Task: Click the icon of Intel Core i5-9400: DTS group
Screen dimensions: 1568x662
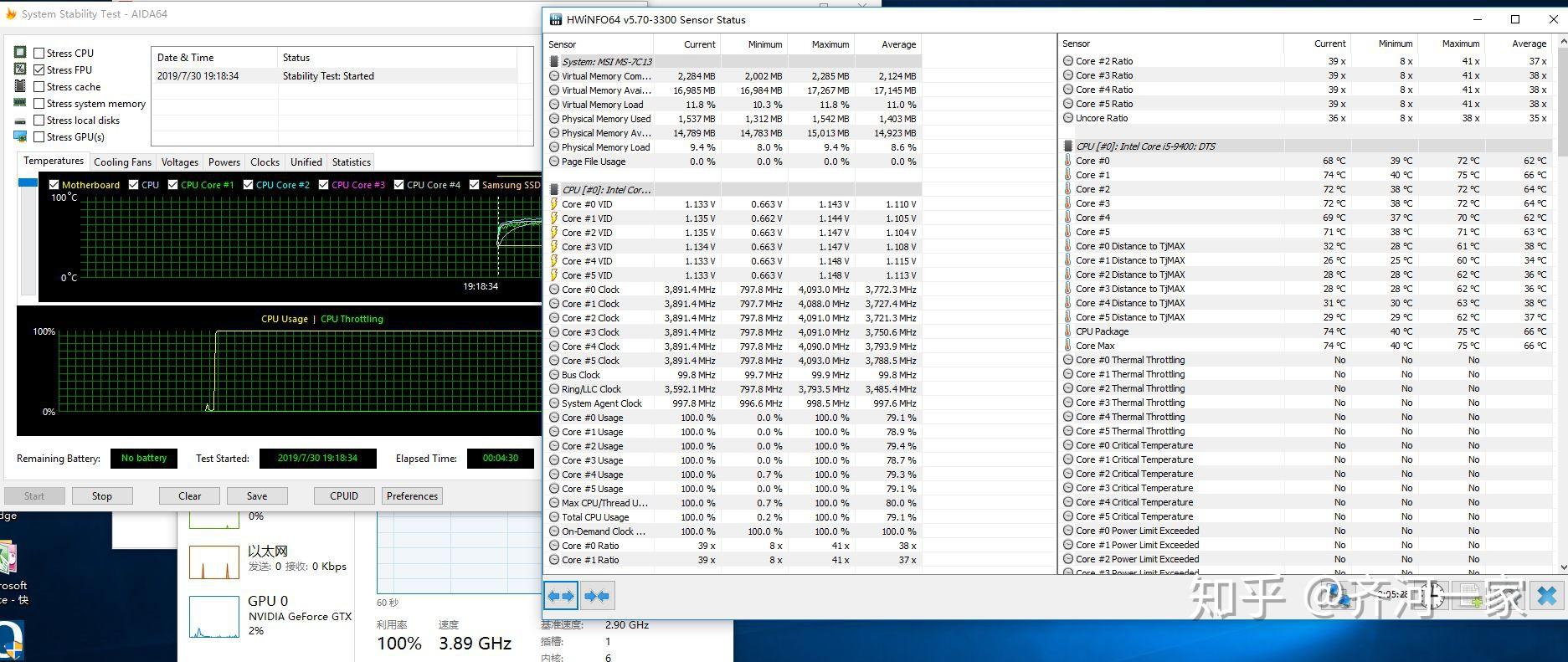Action: point(1068,146)
